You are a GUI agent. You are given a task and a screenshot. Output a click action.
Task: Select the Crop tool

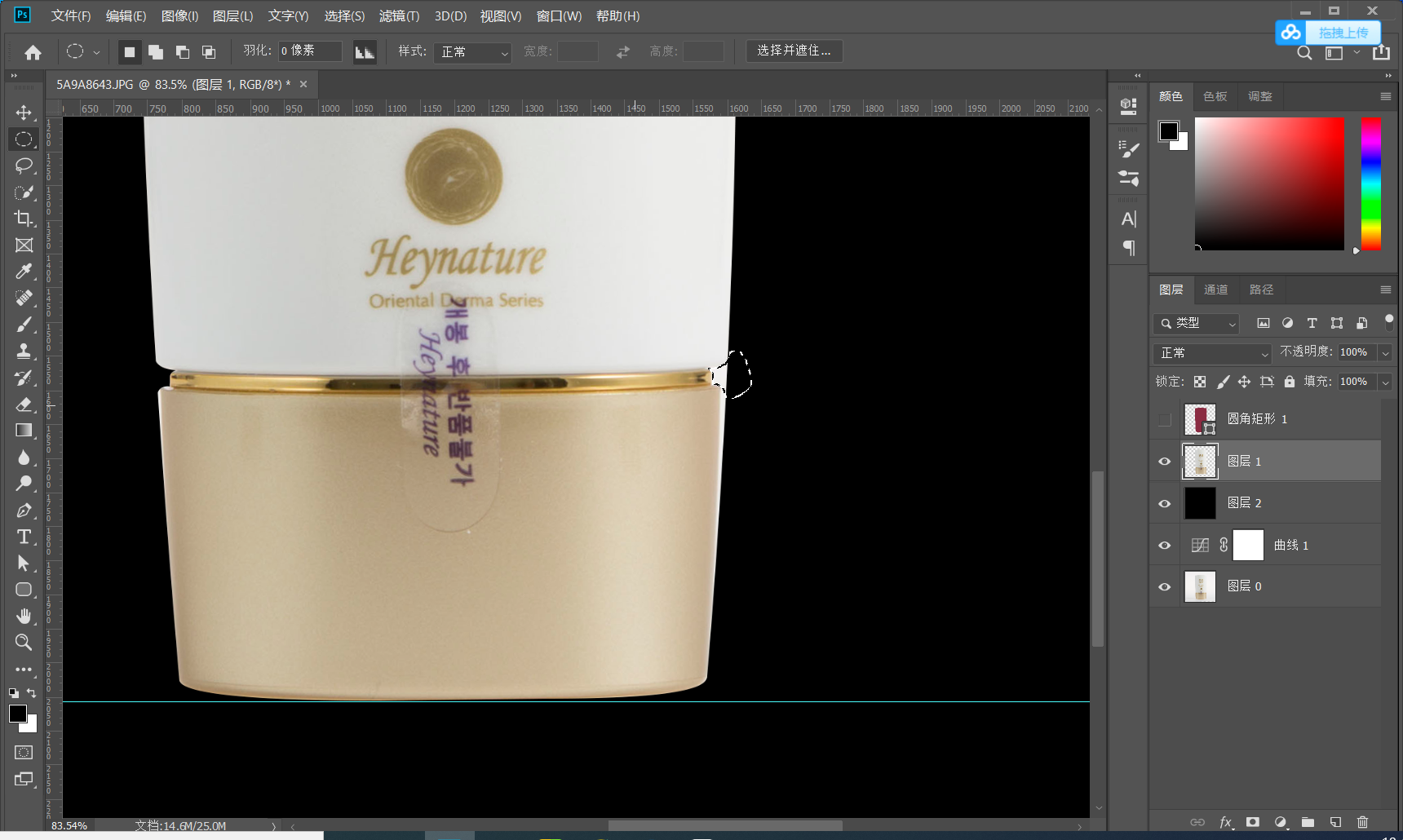(x=24, y=219)
